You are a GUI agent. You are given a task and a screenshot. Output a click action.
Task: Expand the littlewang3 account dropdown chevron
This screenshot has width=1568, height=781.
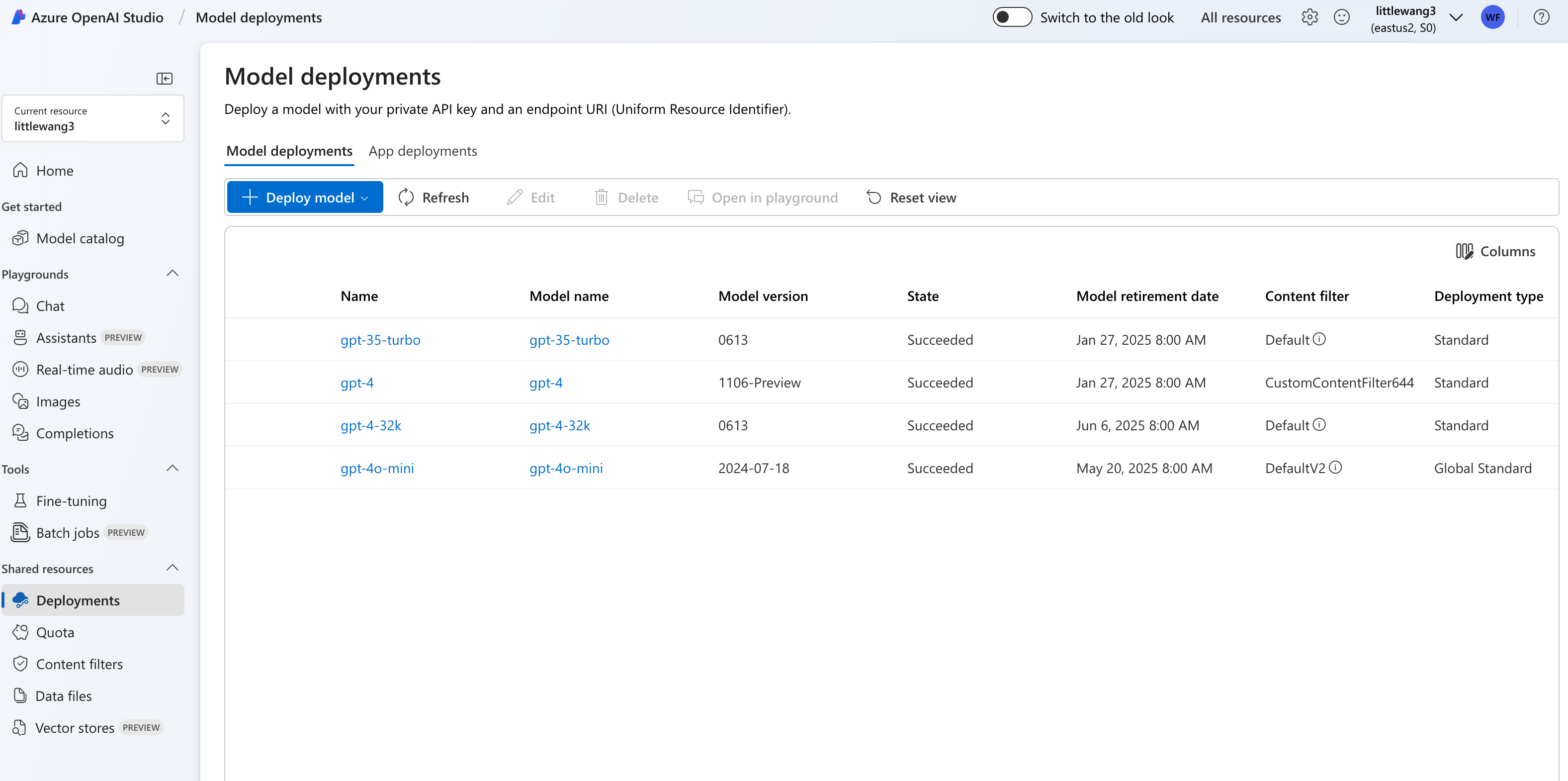click(x=1456, y=18)
